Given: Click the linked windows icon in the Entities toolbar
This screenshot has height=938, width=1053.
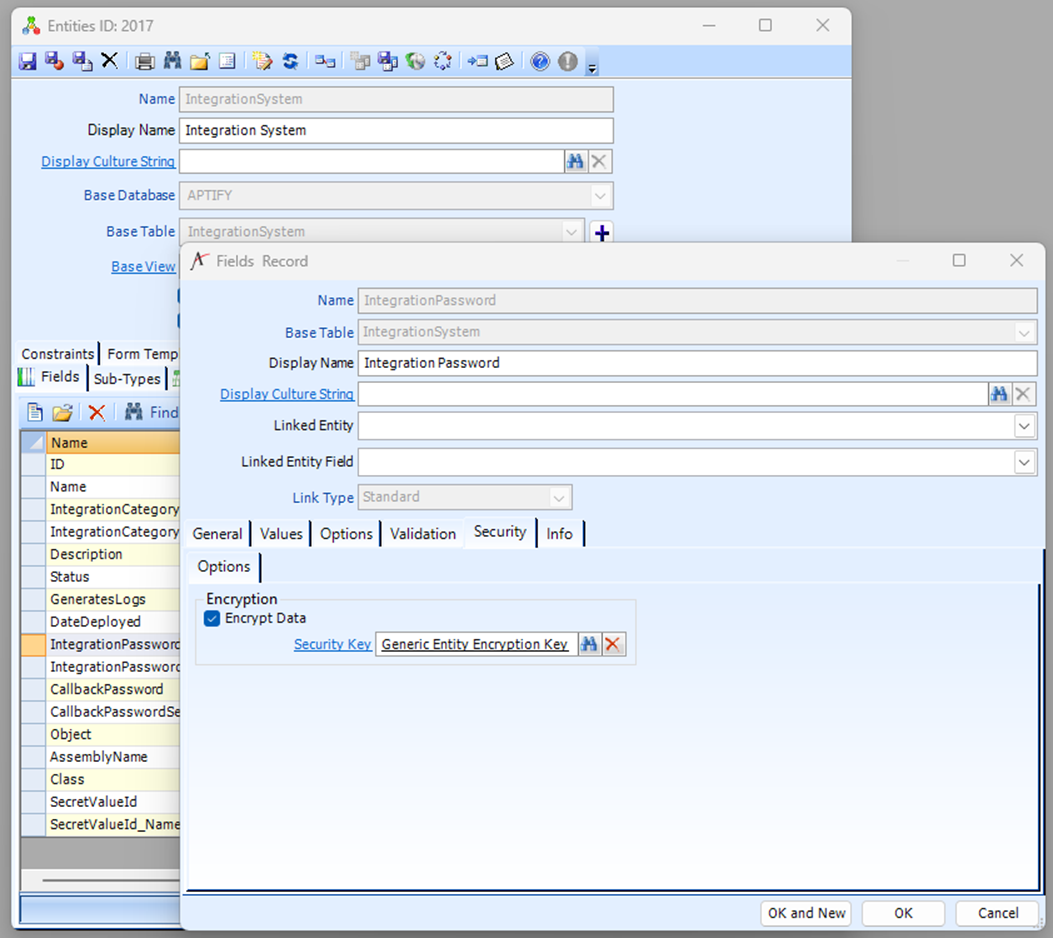Looking at the screenshot, I should (x=326, y=62).
